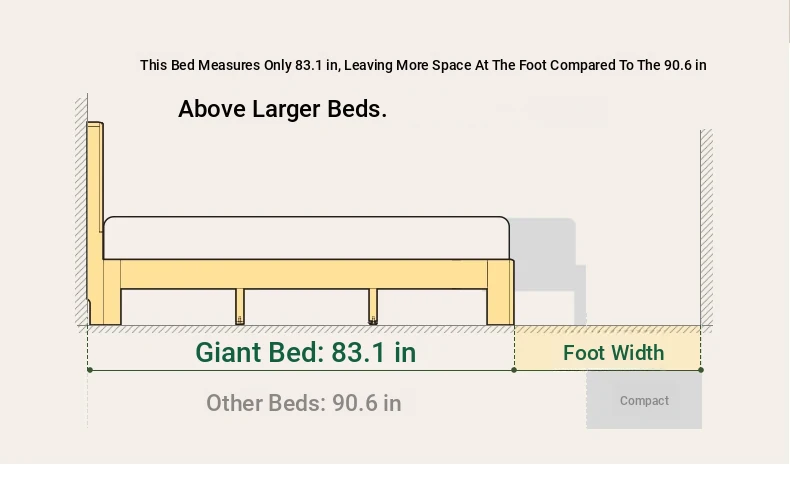Click the dimension line's left endpoint dot

(90, 370)
